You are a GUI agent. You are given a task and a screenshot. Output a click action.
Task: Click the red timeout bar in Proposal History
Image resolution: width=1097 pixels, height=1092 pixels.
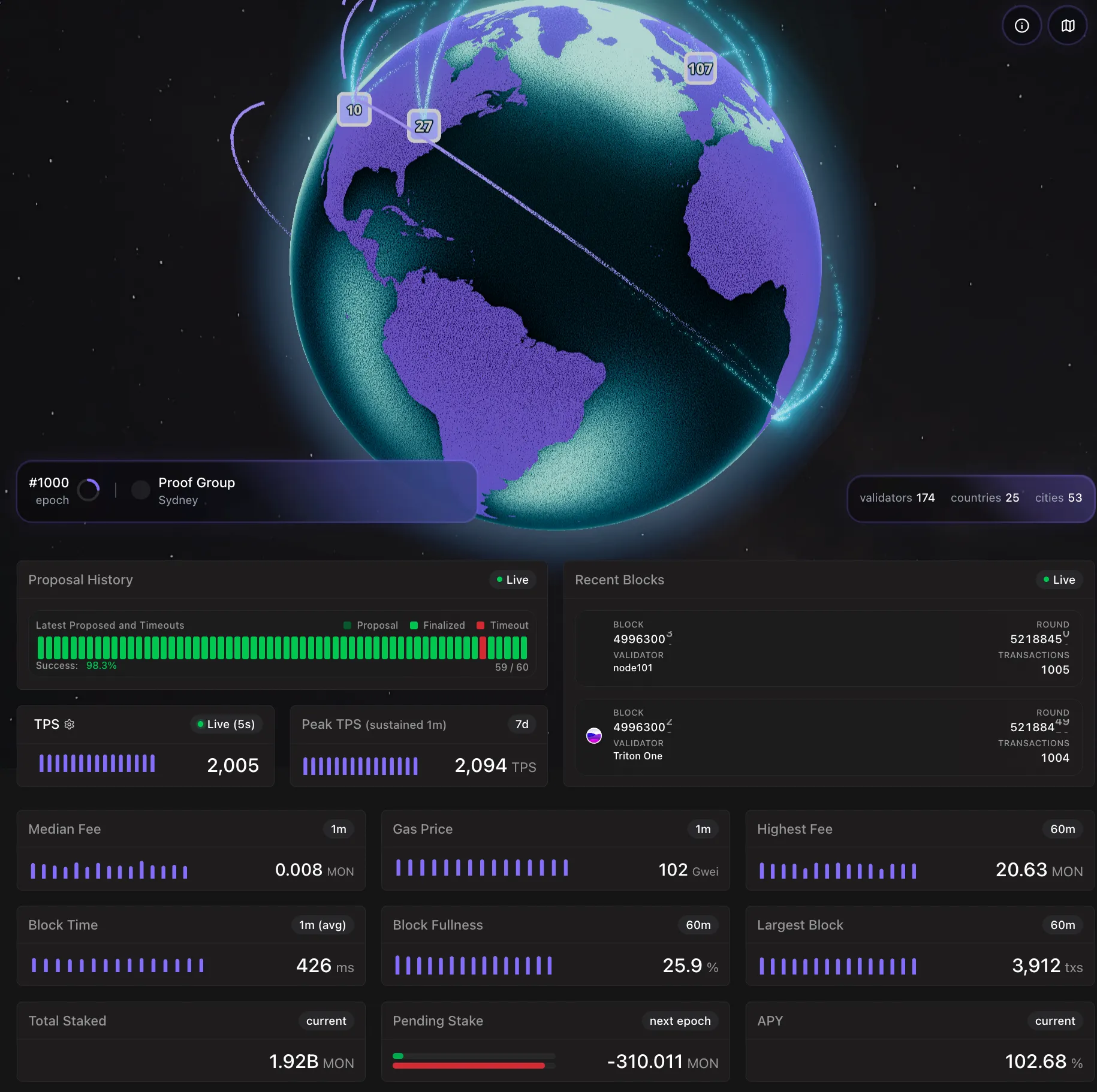[x=483, y=648]
